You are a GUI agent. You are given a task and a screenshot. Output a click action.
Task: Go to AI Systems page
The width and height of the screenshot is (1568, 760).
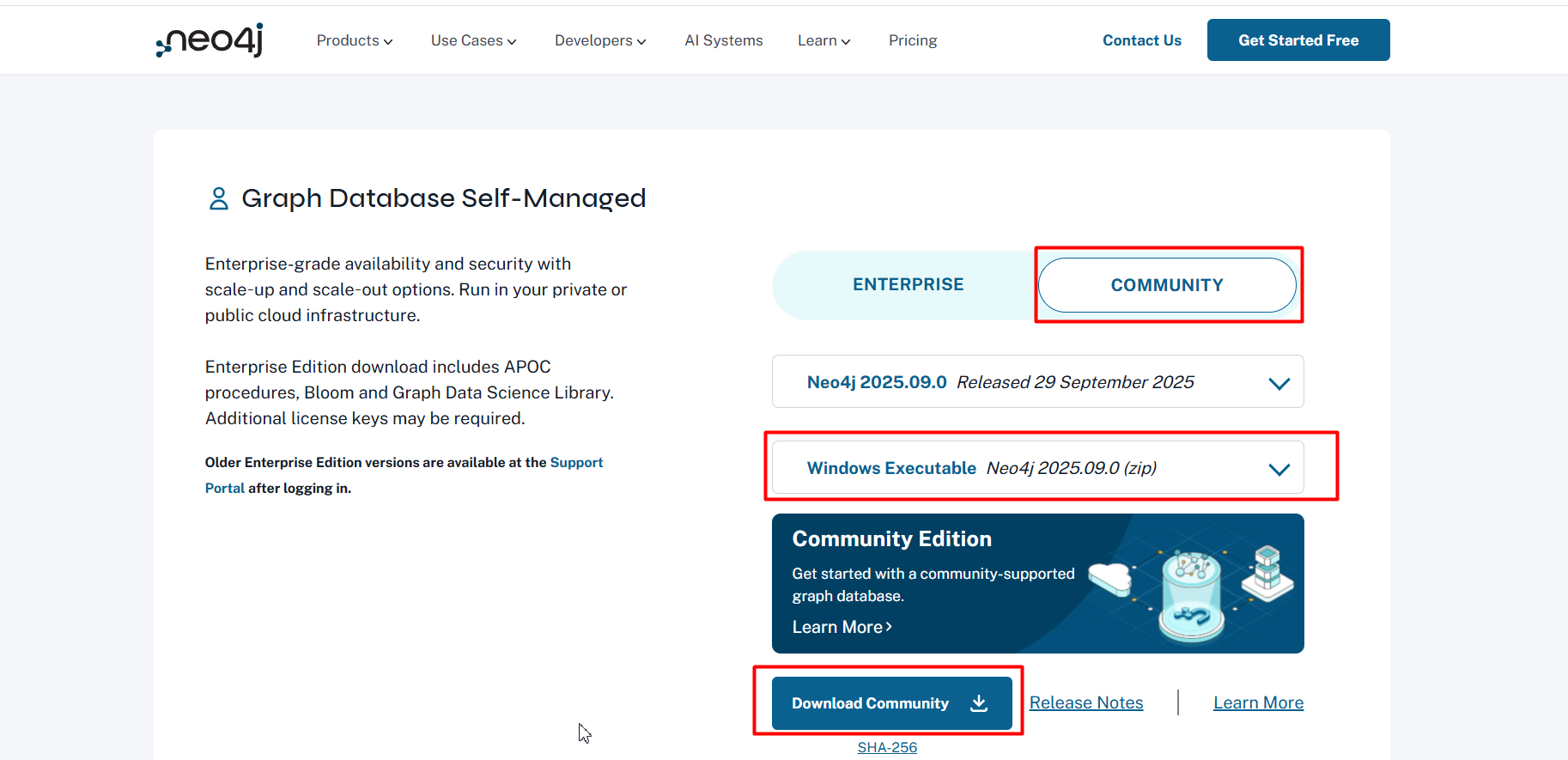(723, 40)
